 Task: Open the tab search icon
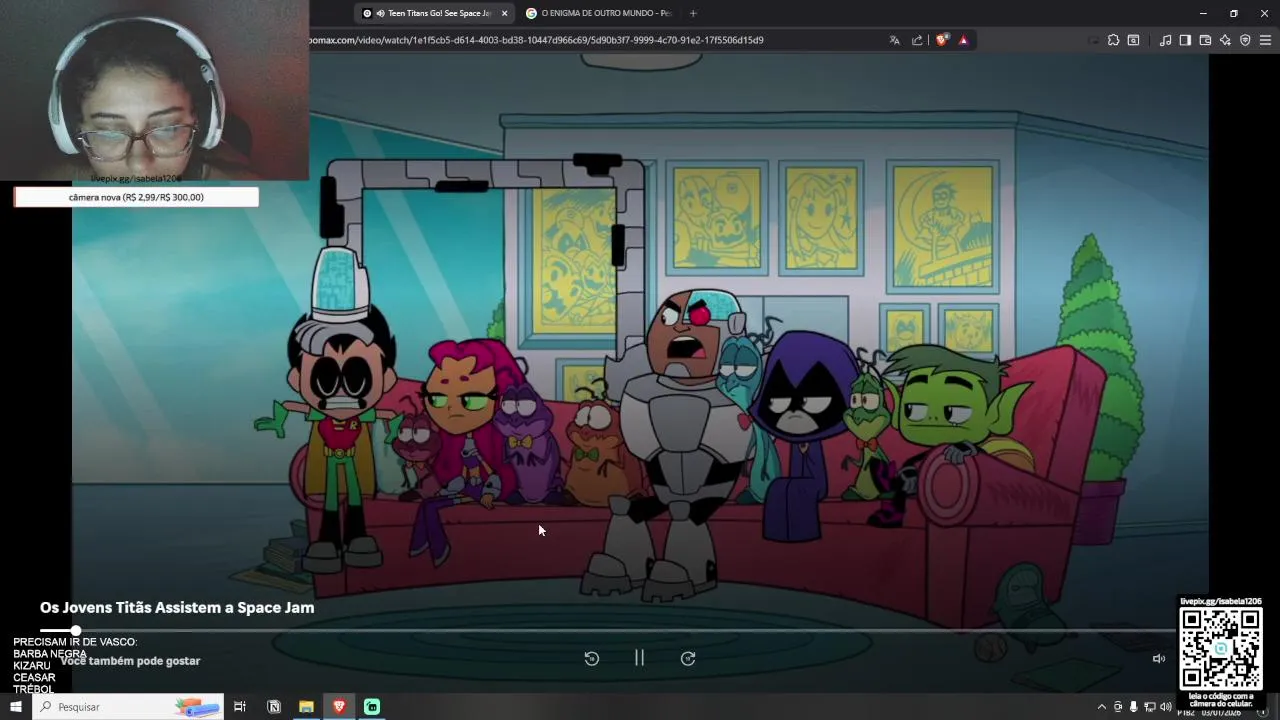1133,40
